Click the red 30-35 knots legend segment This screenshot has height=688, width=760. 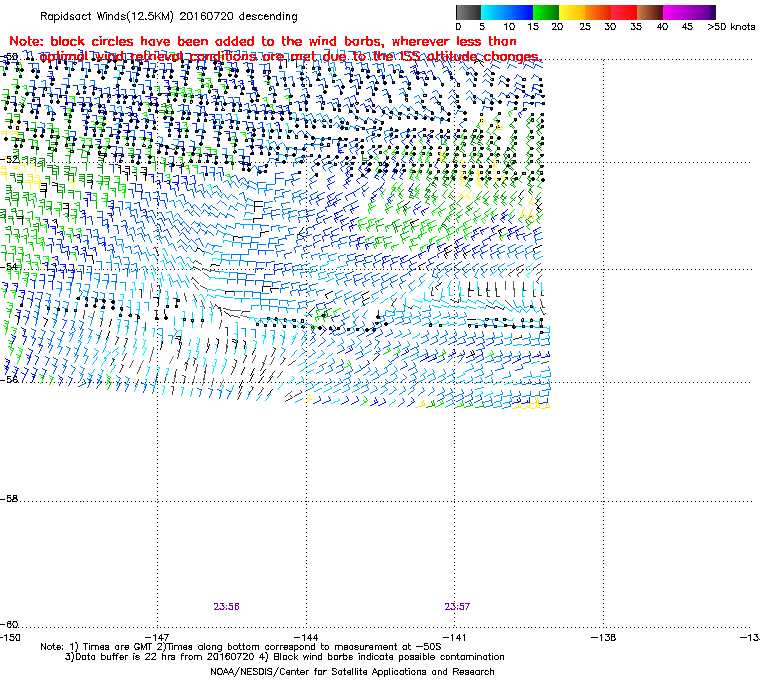coord(624,12)
